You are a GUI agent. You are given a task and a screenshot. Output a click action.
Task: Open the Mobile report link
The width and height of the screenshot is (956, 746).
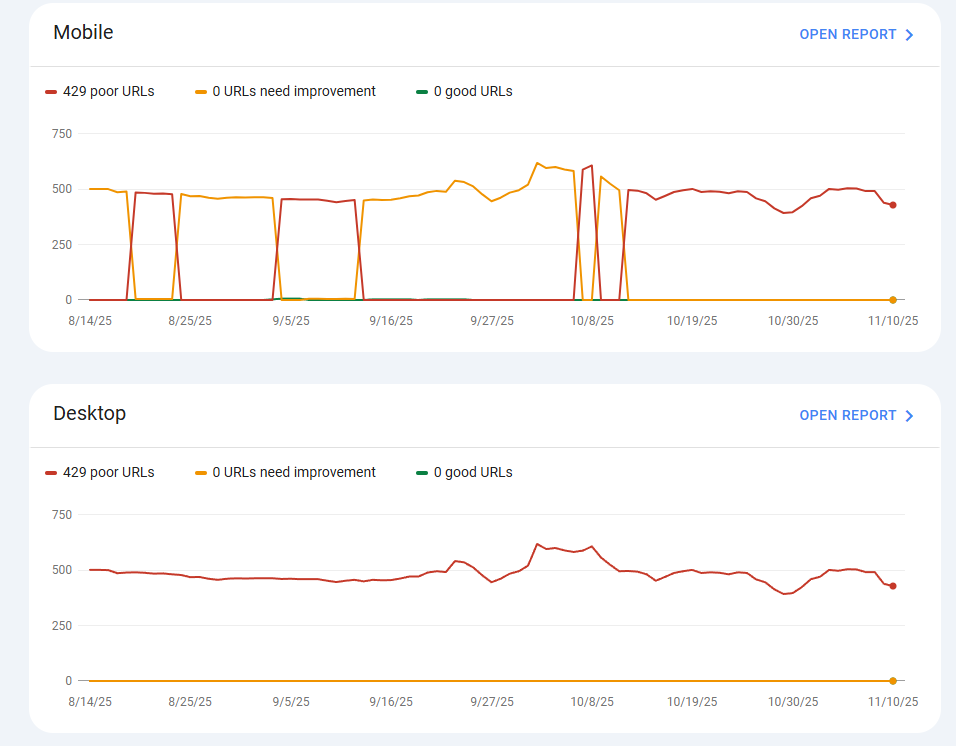click(x=848, y=35)
